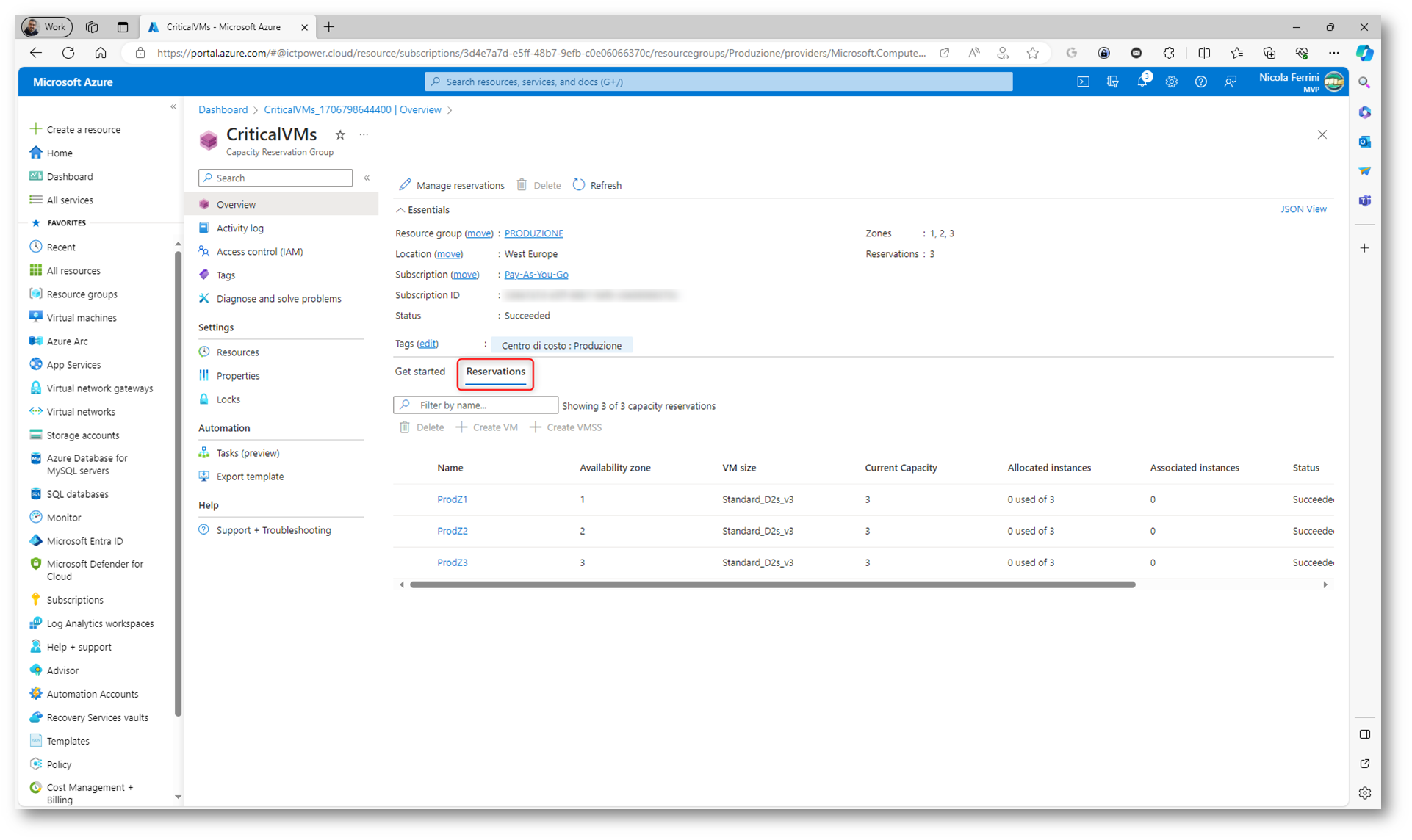Screen dimensions: 1412x840
Task: Open ProdZ1 reservation link
Action: click(x=452, y=499)
